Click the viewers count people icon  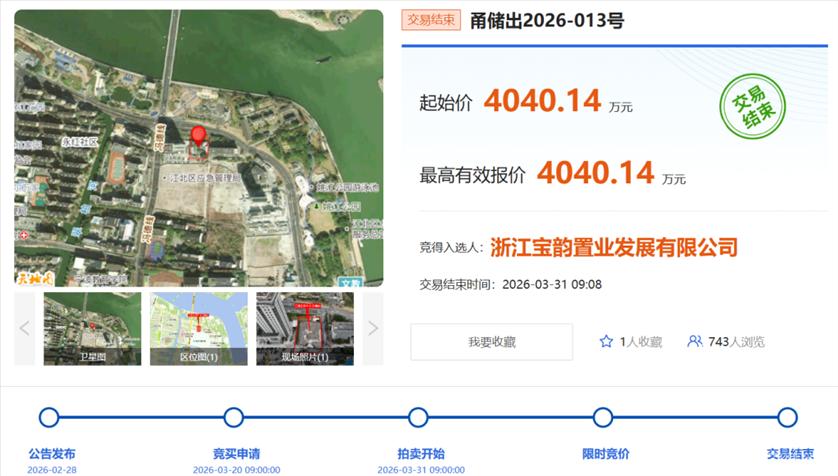point(694,342)
